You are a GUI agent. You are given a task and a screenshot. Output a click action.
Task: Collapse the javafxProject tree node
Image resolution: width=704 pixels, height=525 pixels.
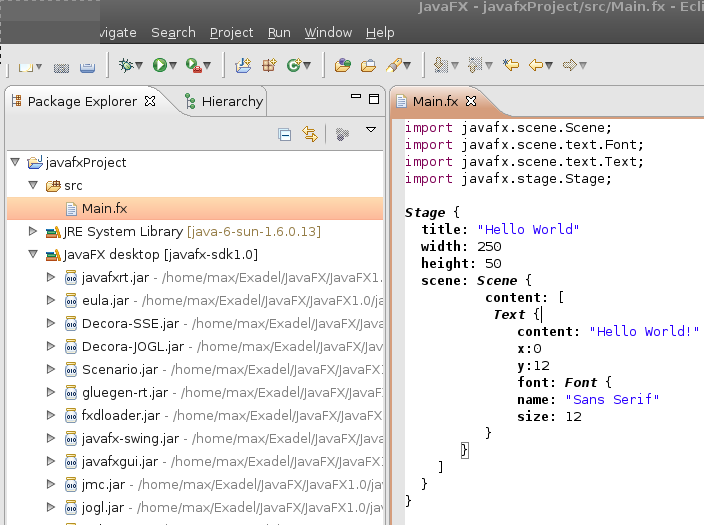(x=15, y=162)
